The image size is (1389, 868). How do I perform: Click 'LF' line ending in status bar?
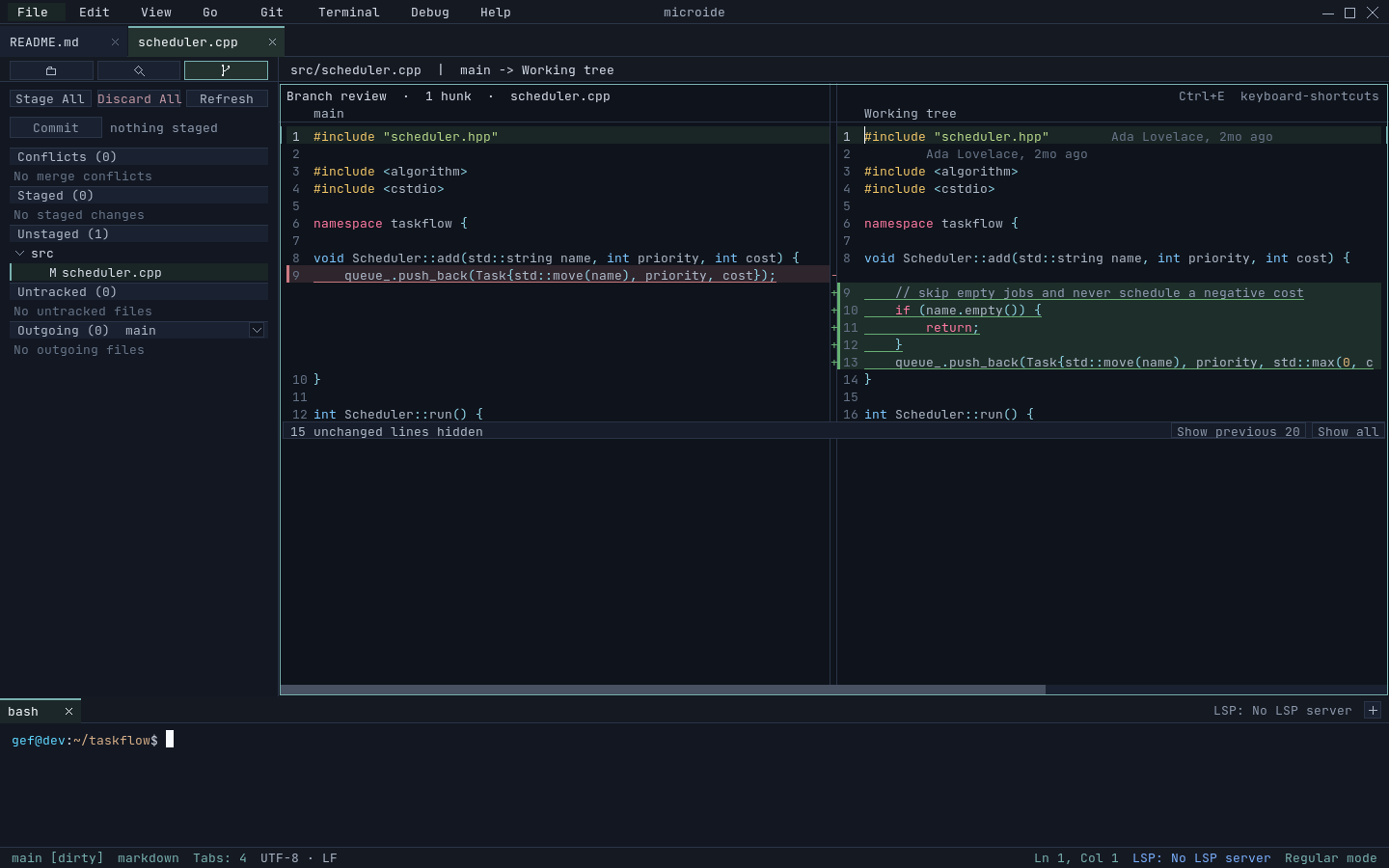[x=330, y=858]
